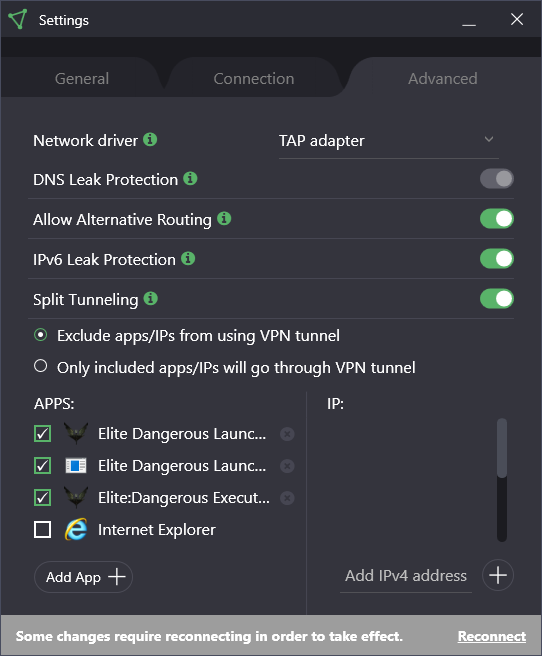
Task: Click the Split Tunneling info icon
Action: [x=151, y=299]
